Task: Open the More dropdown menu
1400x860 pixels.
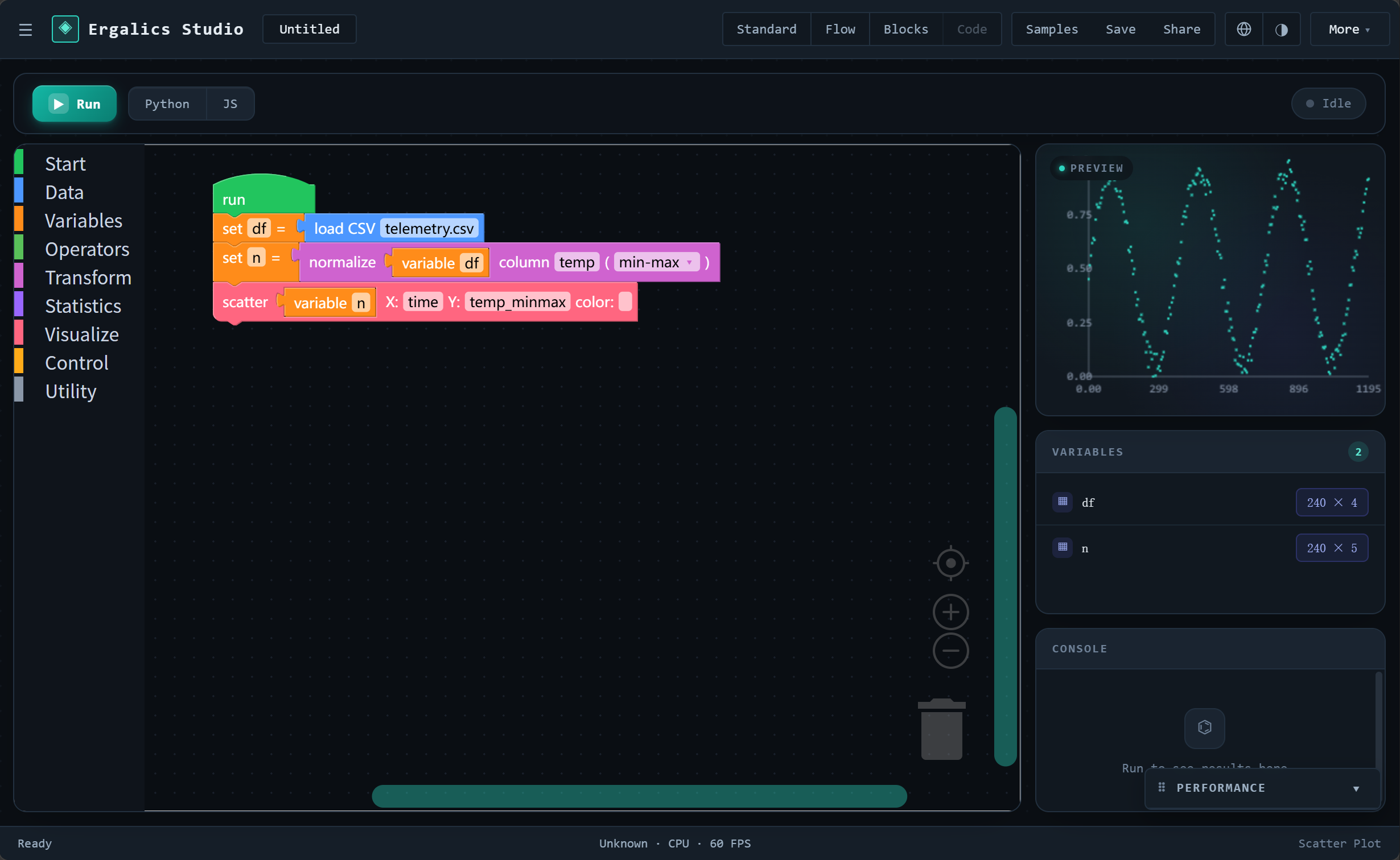Action: click(x=1349, y=29)
